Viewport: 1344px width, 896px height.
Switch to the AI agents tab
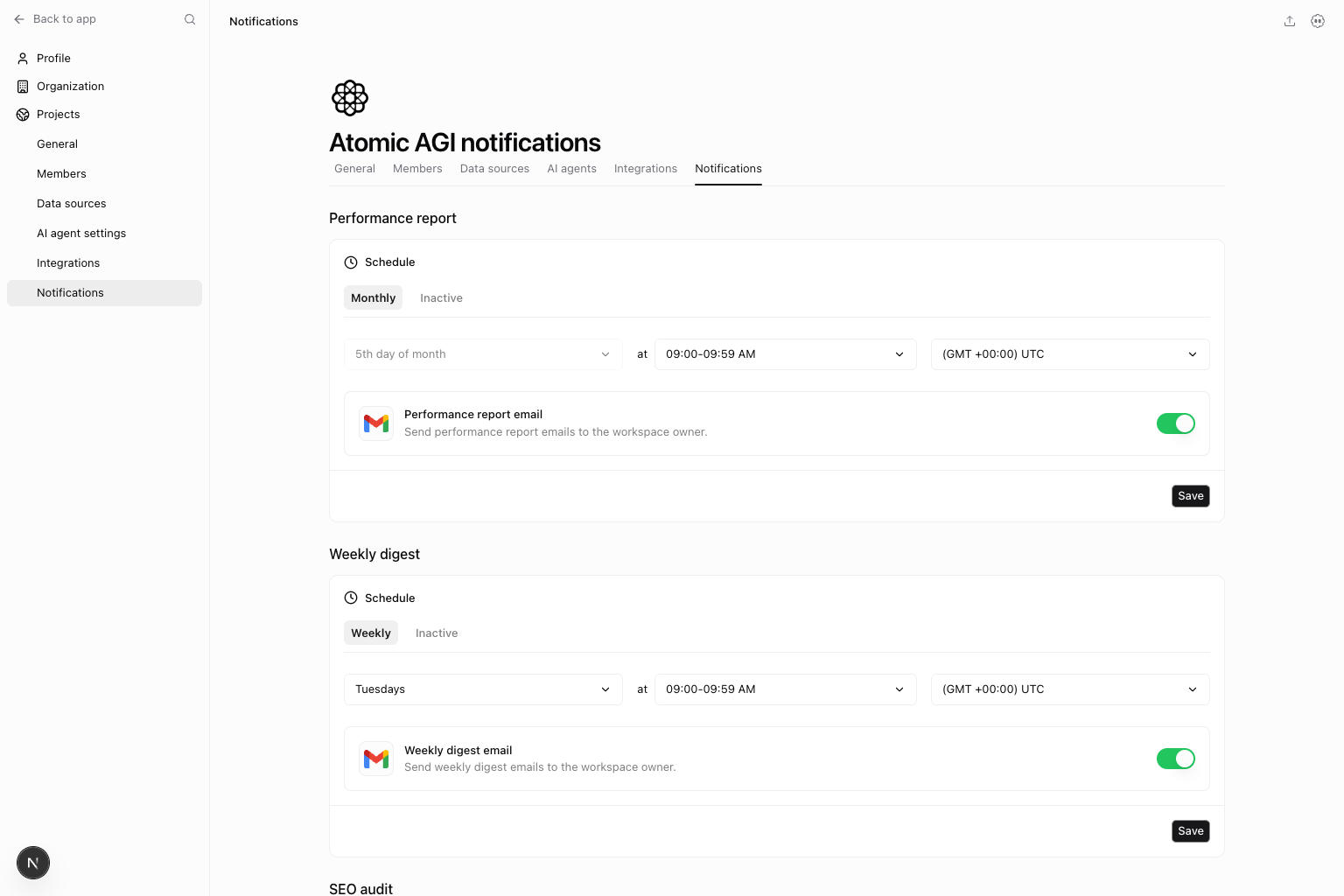coord(571,169)
